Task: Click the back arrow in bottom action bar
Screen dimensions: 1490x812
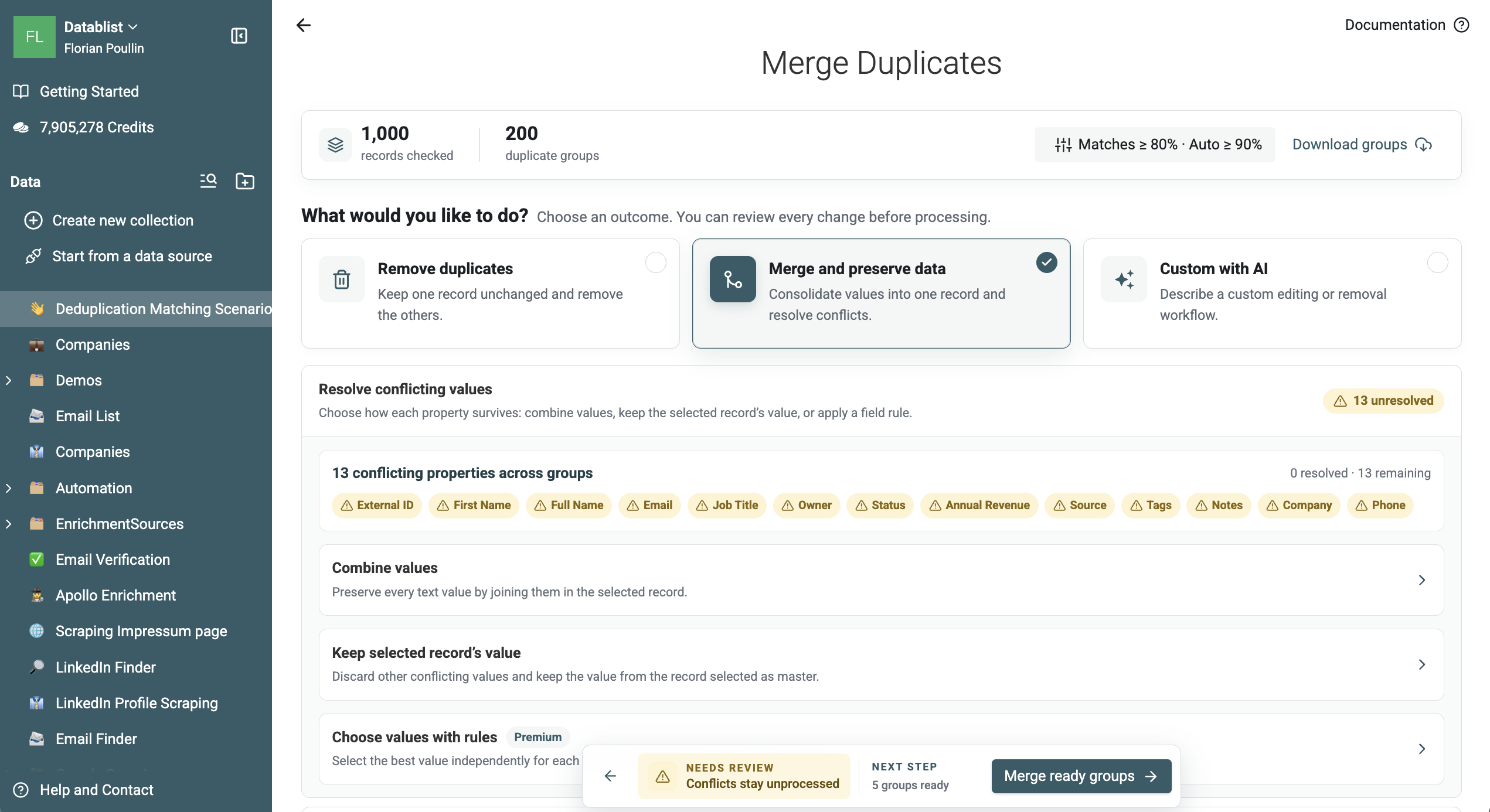Action: point(610,776)
